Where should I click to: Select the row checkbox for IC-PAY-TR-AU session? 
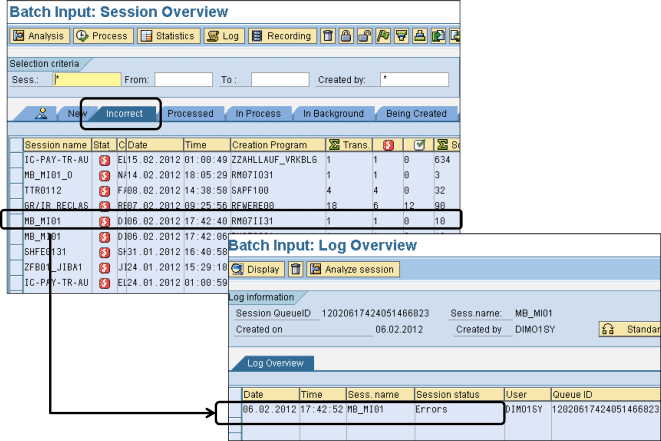point(15,159)
